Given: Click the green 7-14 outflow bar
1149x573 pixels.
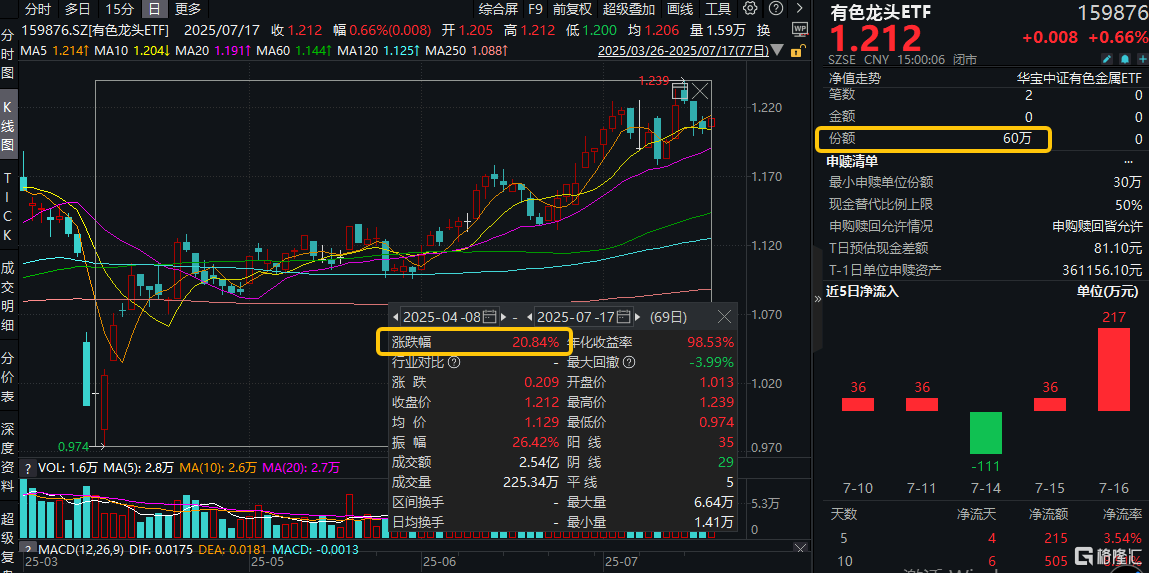Looking at the screenshot, I should (x=986, y=432).
